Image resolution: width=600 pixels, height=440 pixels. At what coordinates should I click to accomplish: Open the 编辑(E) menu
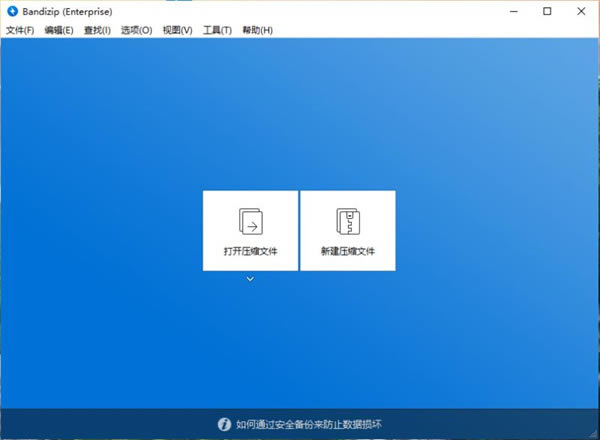[59, 30]
